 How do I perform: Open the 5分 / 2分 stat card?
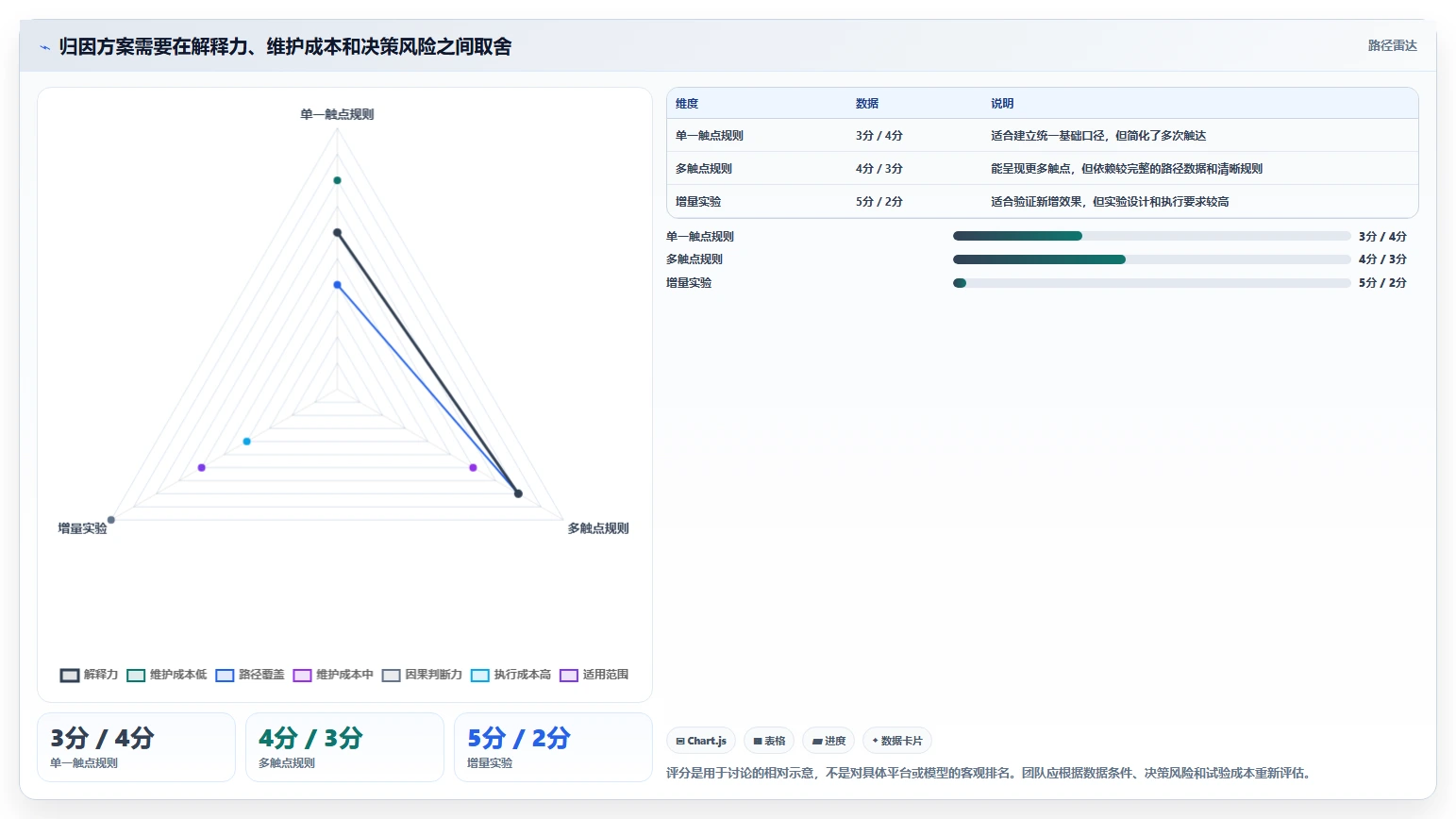coord(553,747)
